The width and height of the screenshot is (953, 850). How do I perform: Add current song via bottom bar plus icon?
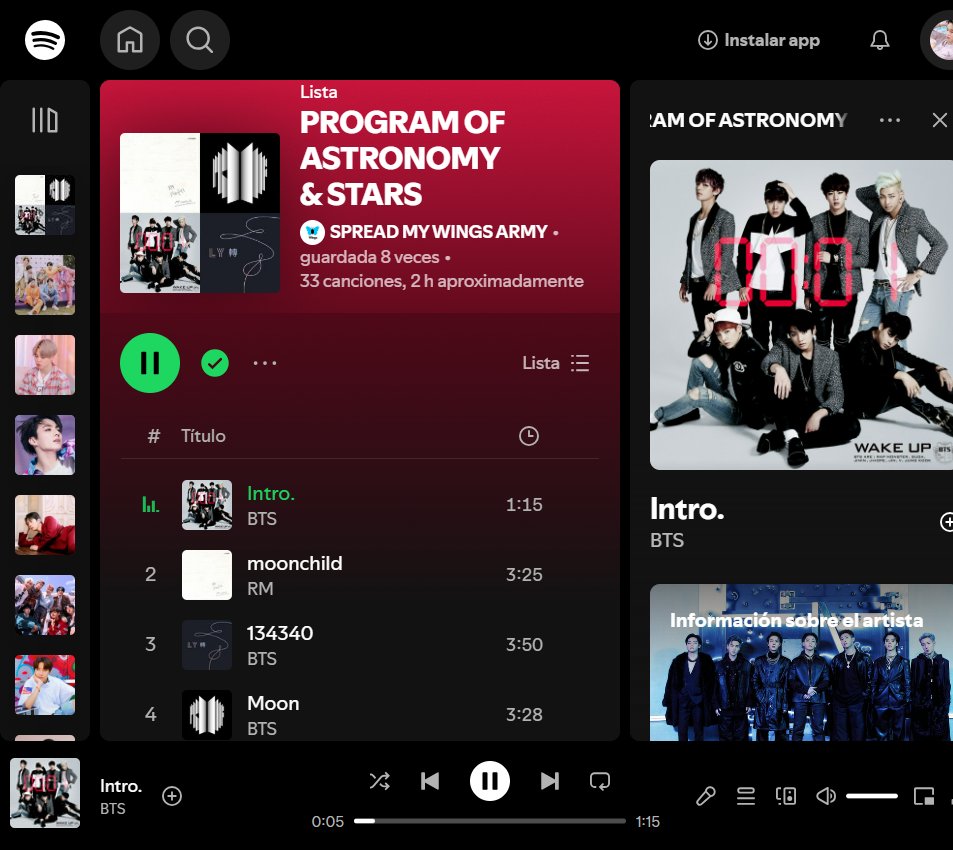(172, 796)
